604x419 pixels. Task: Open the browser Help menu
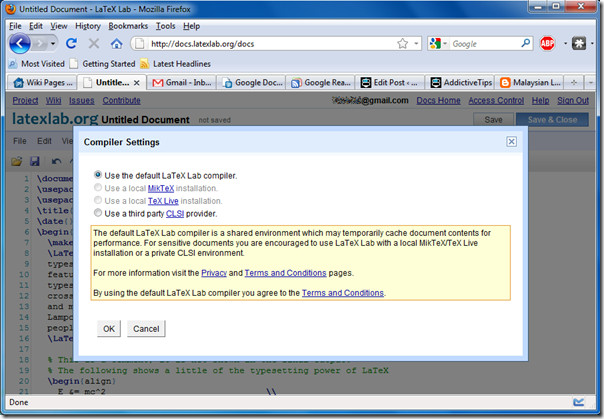[x=191, y=26]
